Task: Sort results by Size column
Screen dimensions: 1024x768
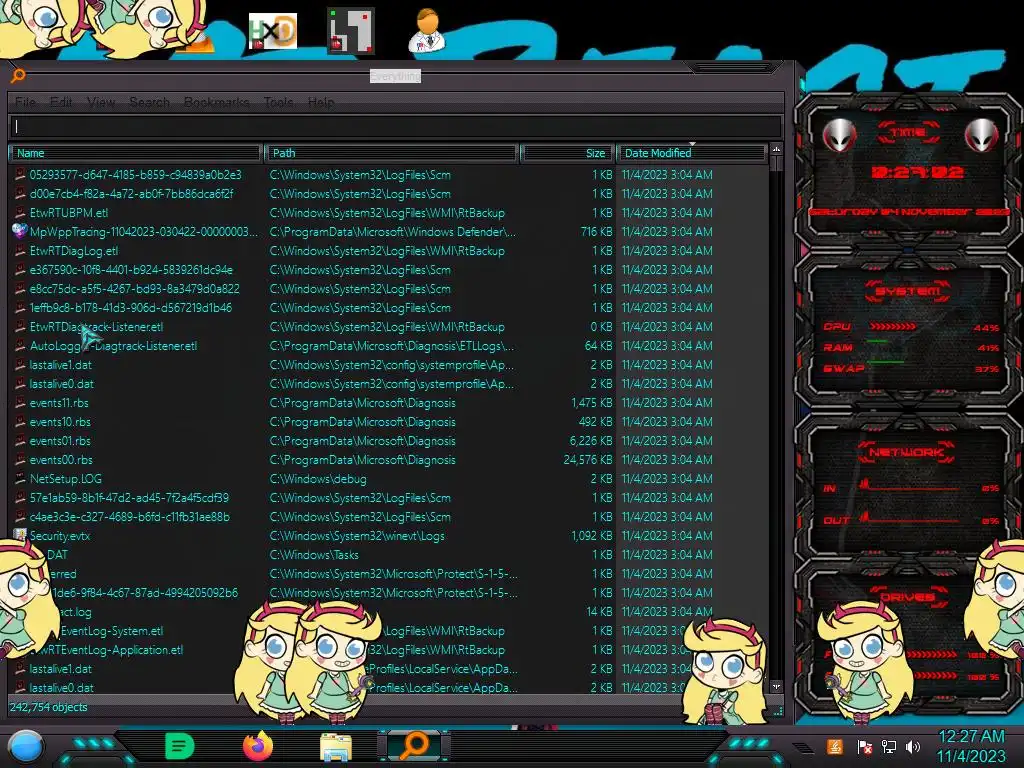Action: click(x=566, y=153)
